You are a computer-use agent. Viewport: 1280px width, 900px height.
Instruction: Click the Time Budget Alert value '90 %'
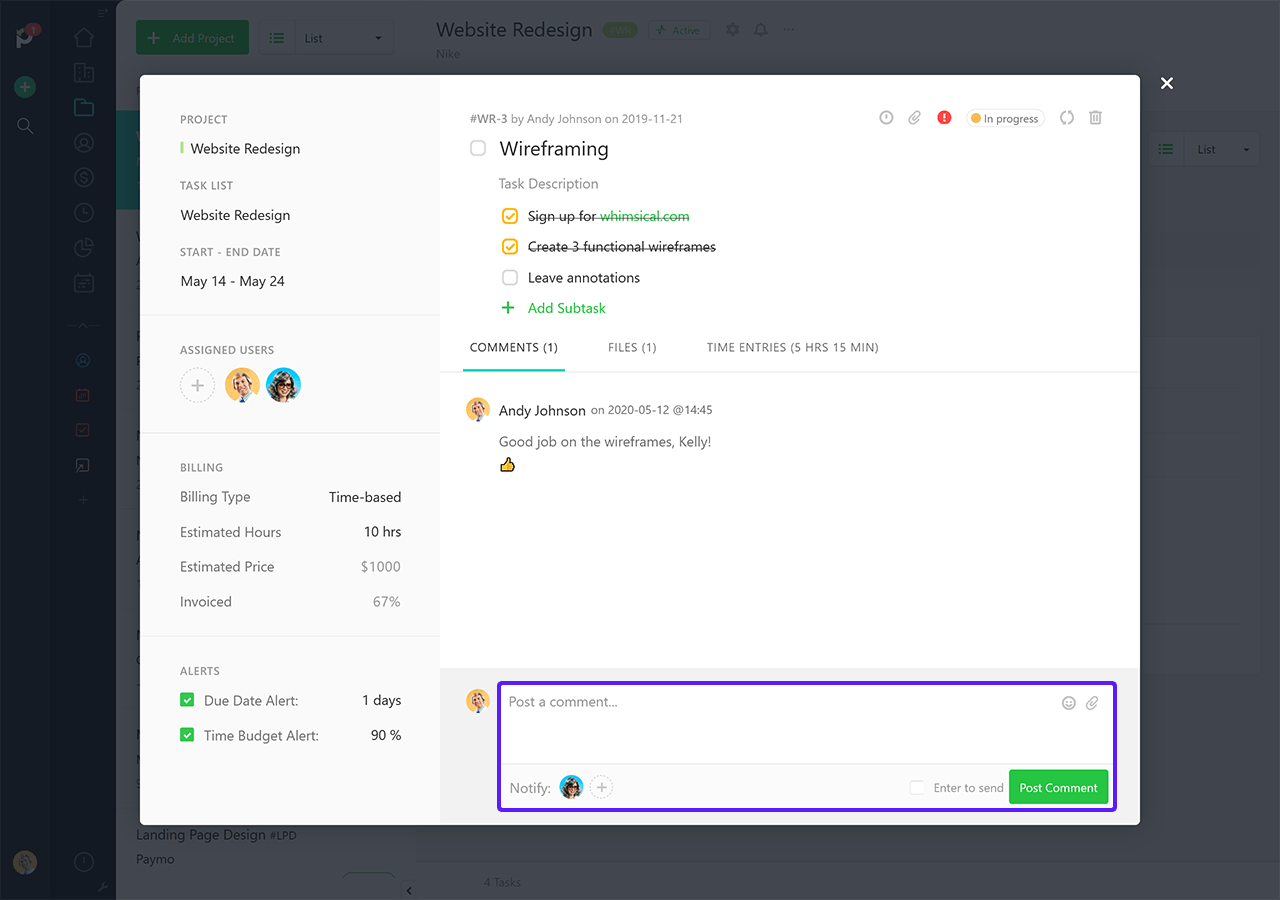pyautogui.click(x=386, y=735)
